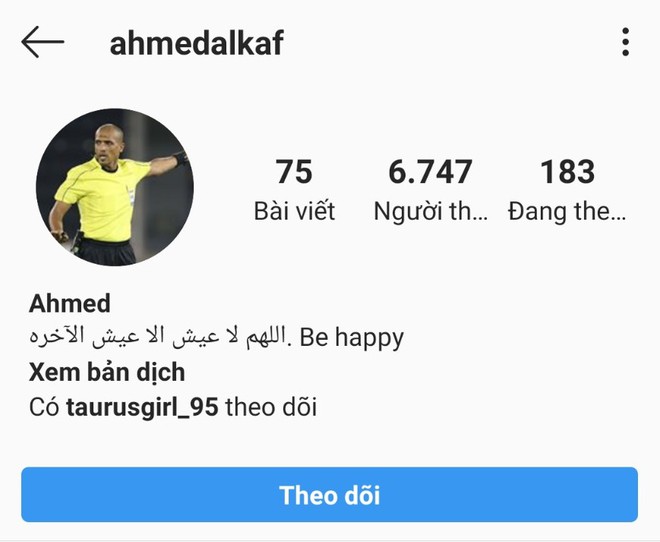Tap the Đang the... following label
The width and height of the screenshot is (660, 542).
567,211
